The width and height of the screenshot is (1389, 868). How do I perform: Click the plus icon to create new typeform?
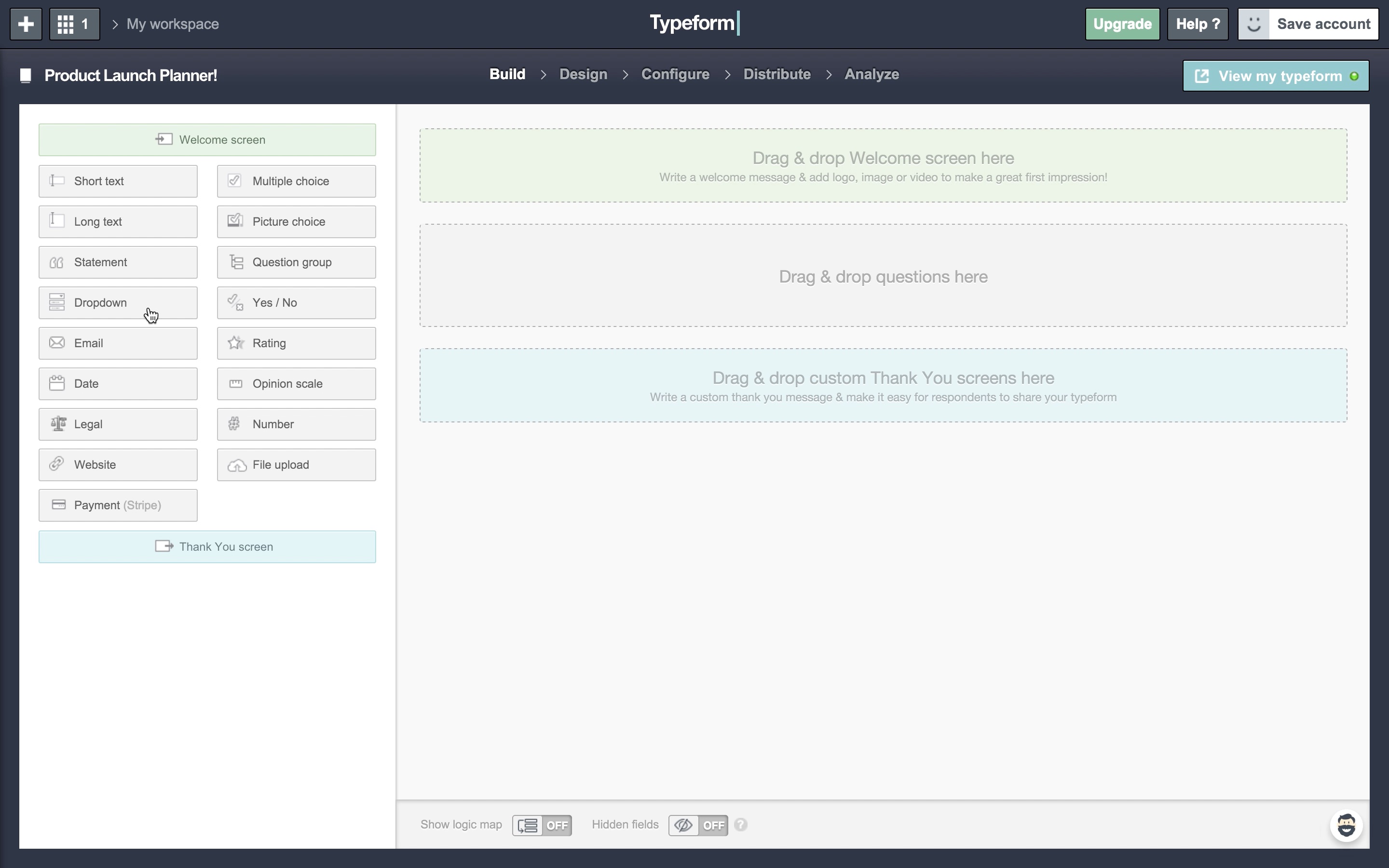26,24
